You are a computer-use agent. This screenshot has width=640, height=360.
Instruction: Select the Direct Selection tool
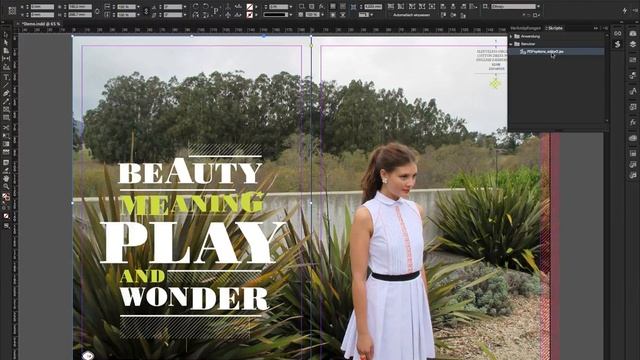[x=6, y=43]
